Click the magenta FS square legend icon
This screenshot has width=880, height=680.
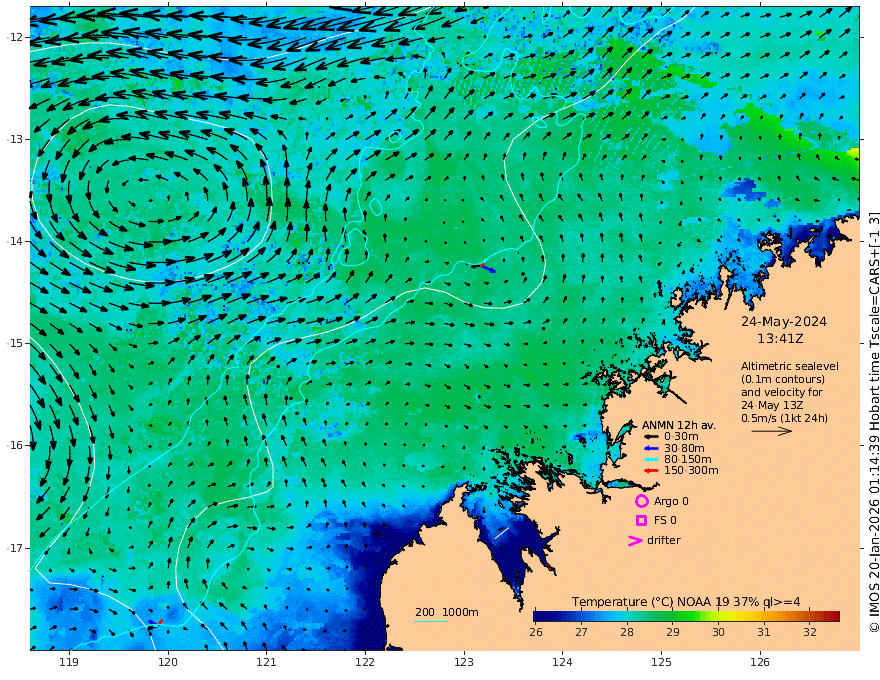(641, 521)
